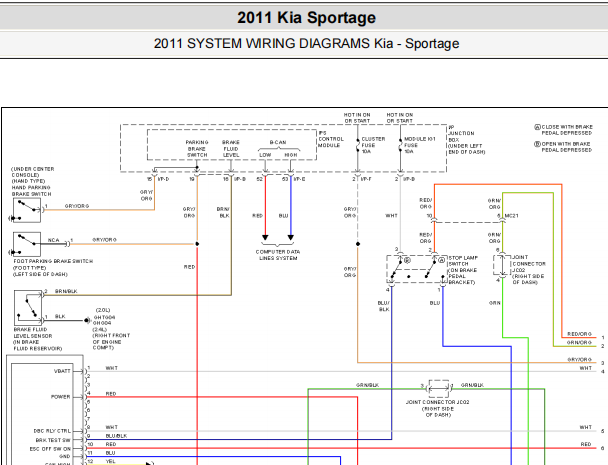Click the "IPS CONTROL MODULE" label

(x=331, y=139)
